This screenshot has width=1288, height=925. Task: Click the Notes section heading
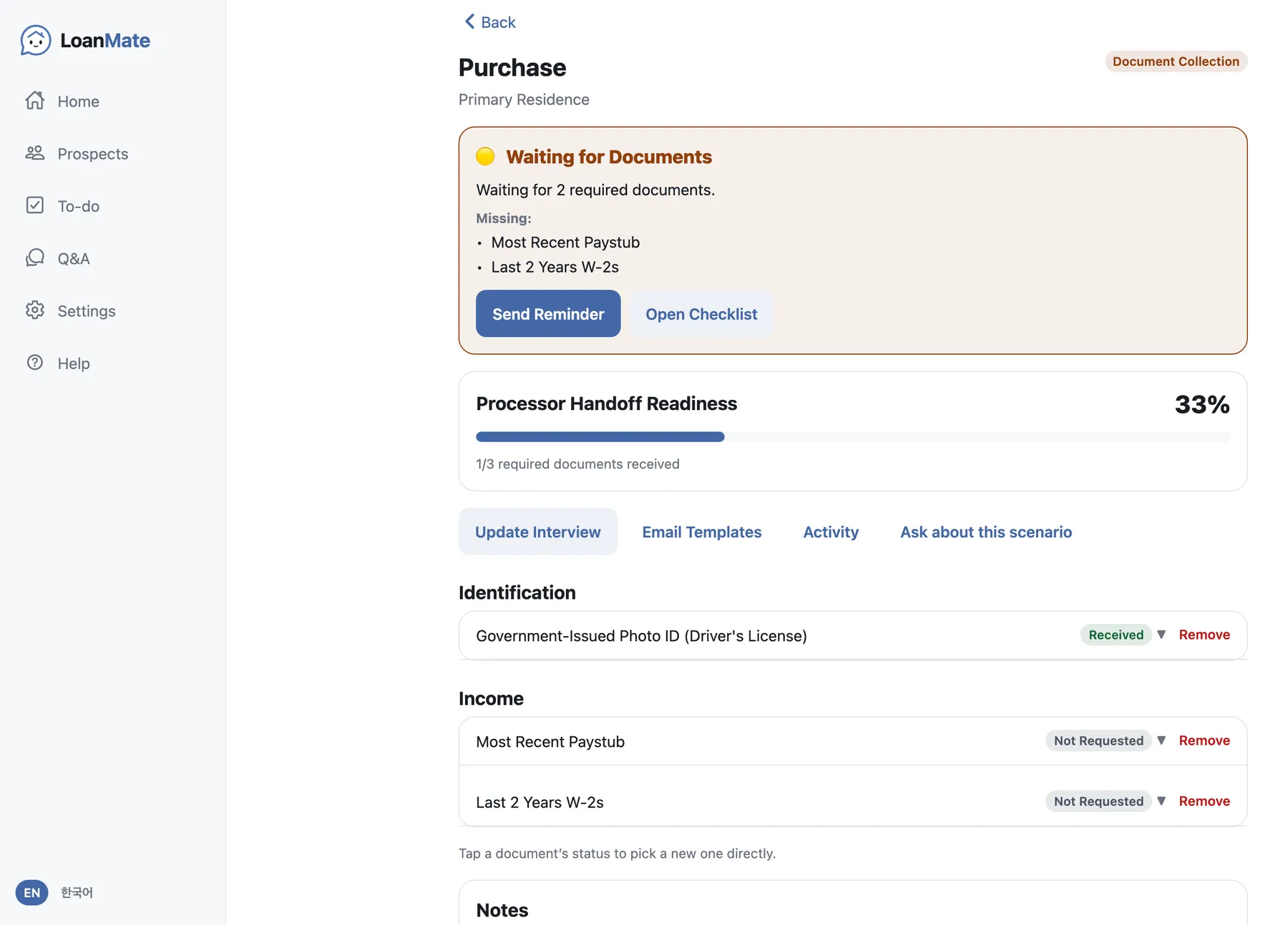pyautogui.click(x=502, y=909)
